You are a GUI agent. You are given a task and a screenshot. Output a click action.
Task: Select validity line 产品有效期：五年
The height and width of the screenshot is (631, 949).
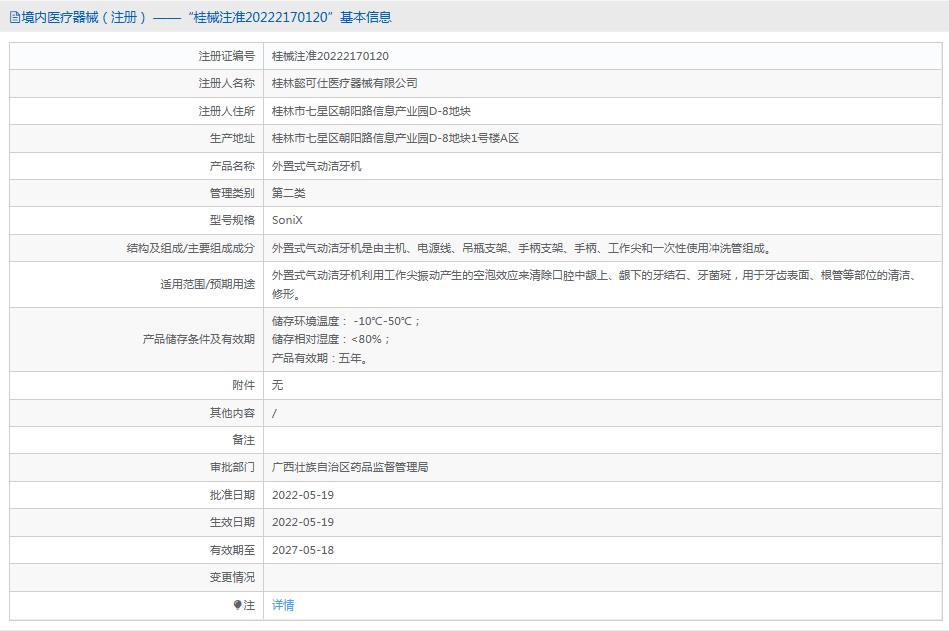(x=320, y=358)
